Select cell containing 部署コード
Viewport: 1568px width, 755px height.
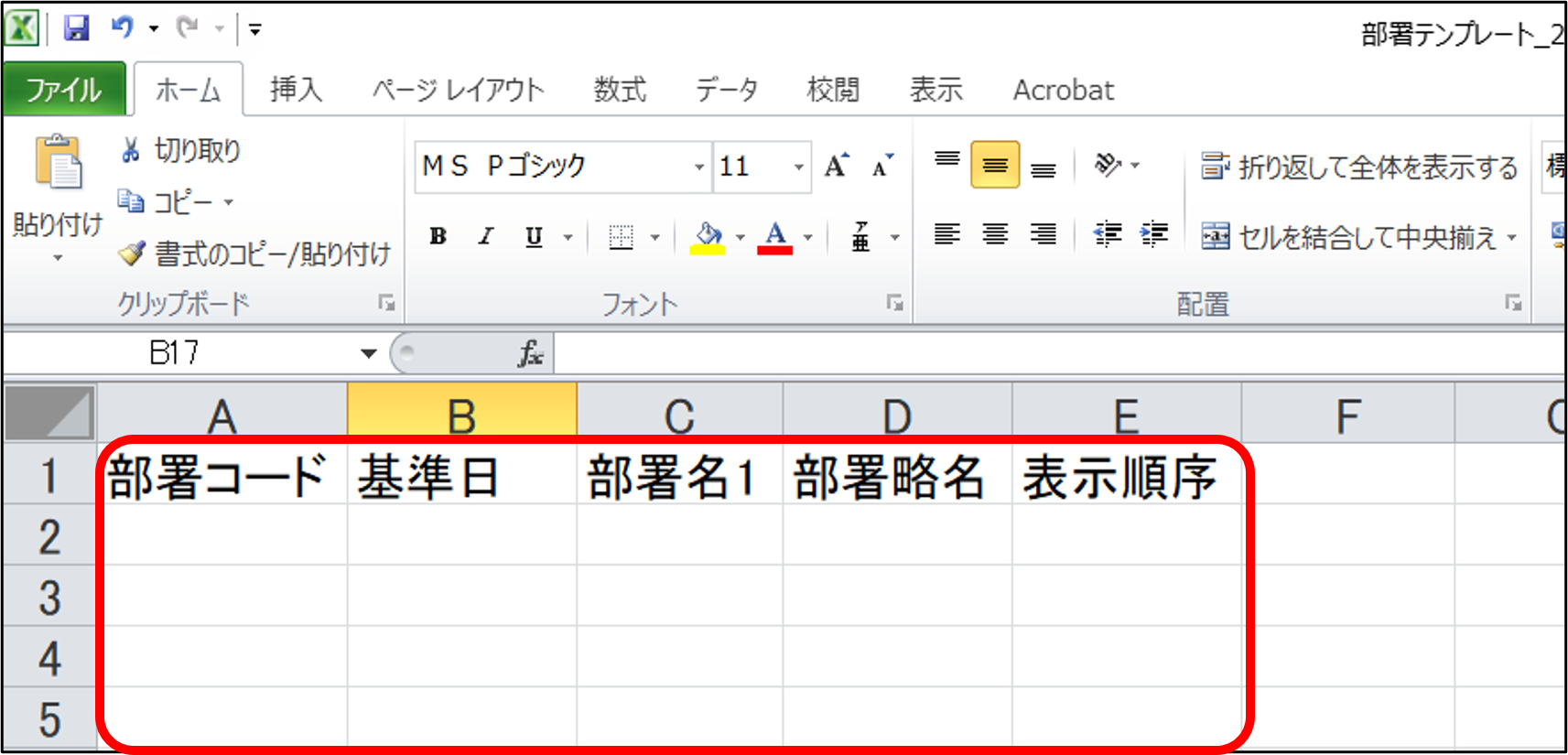tap(222, 476)
